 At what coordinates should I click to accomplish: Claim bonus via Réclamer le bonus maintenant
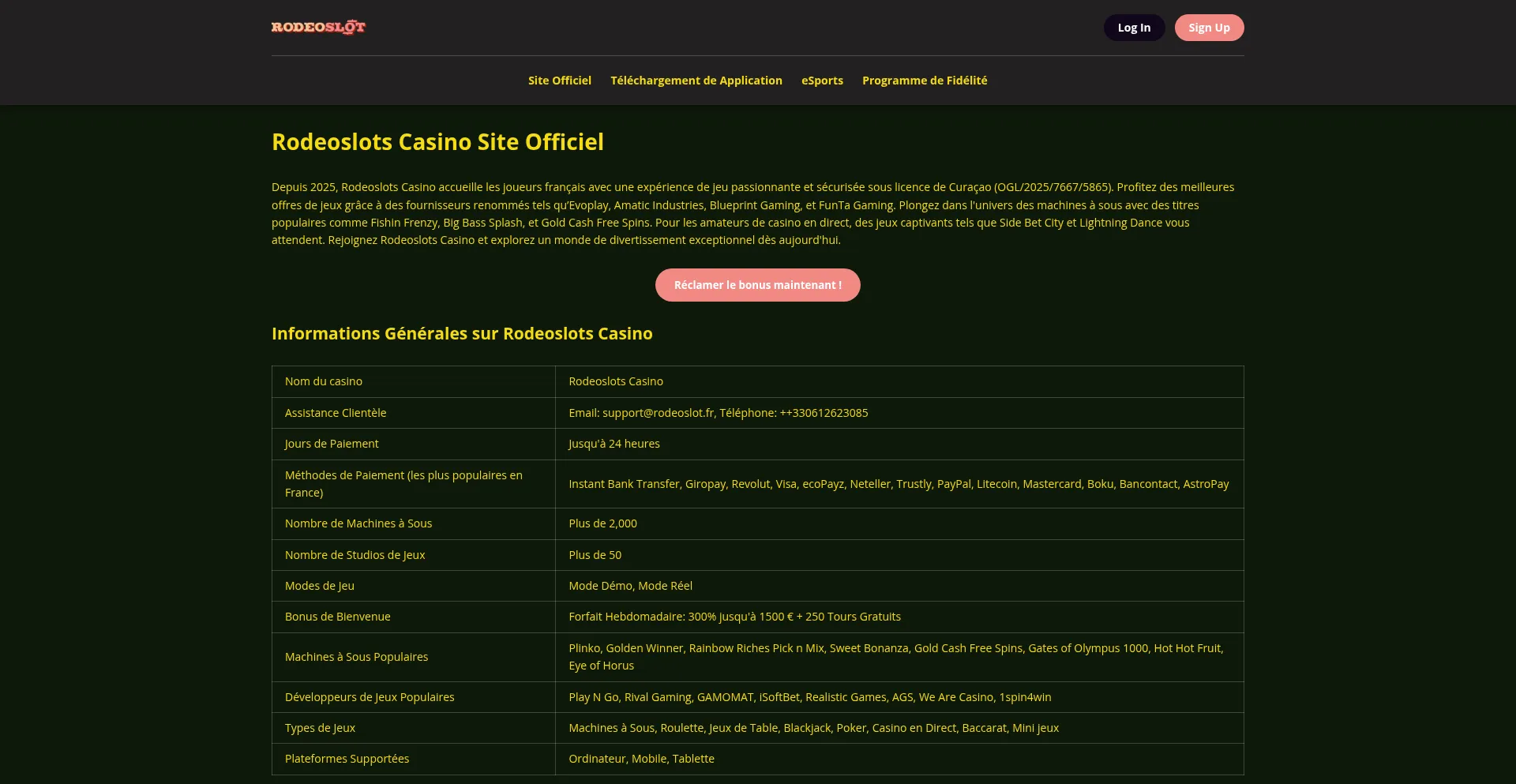[758, 285]
